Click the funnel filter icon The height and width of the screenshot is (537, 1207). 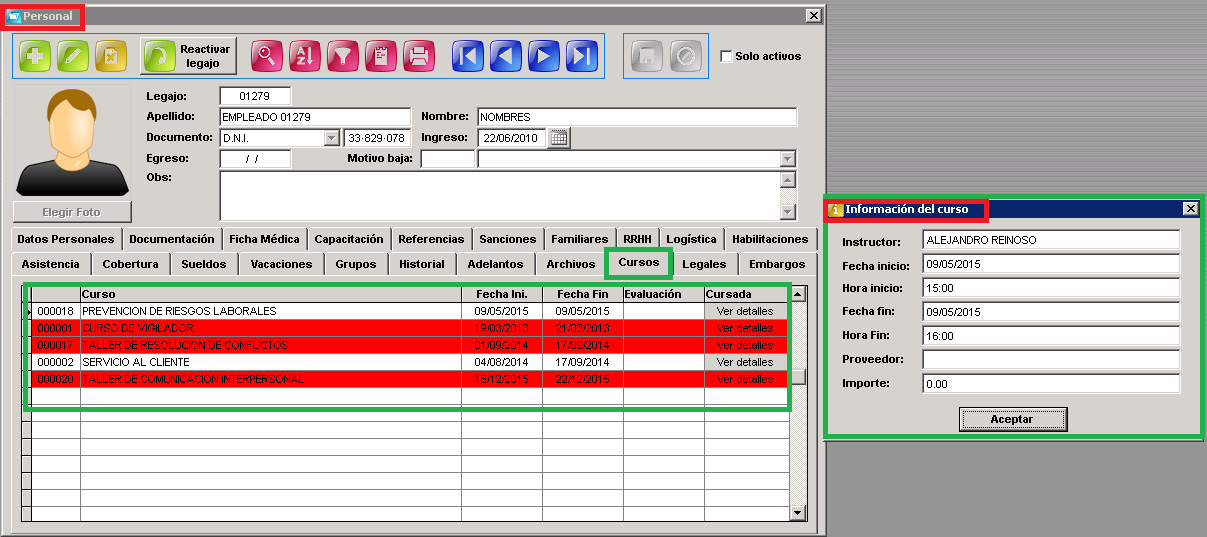(343, 56)
